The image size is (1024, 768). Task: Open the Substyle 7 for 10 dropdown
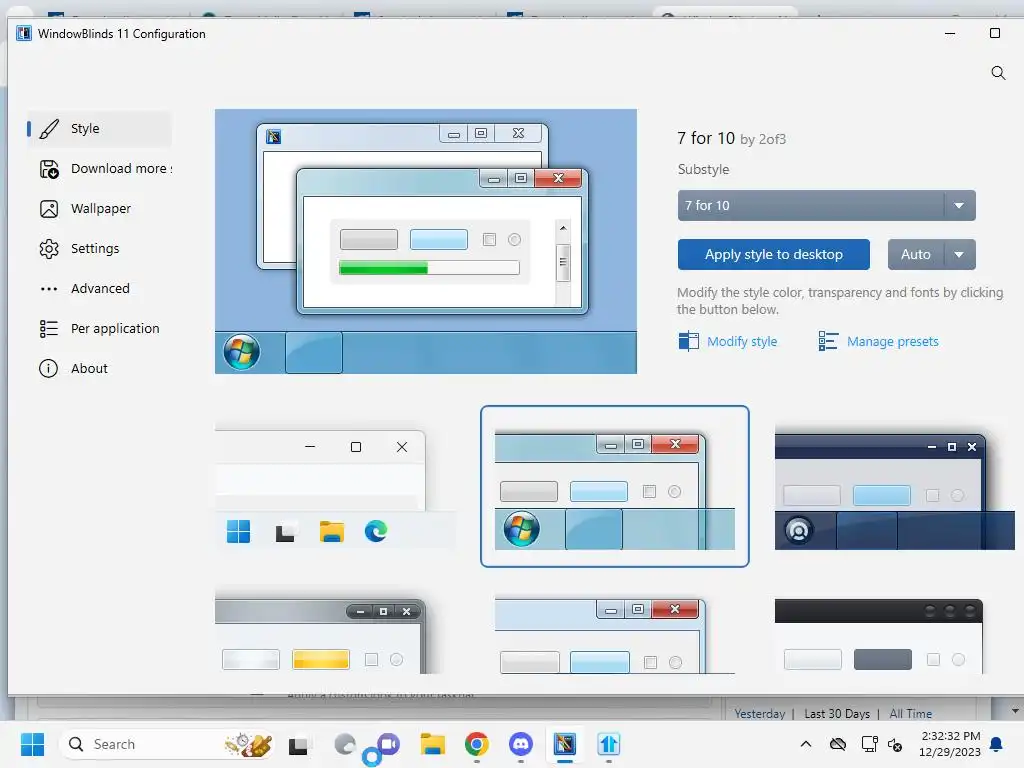point(826,206)
